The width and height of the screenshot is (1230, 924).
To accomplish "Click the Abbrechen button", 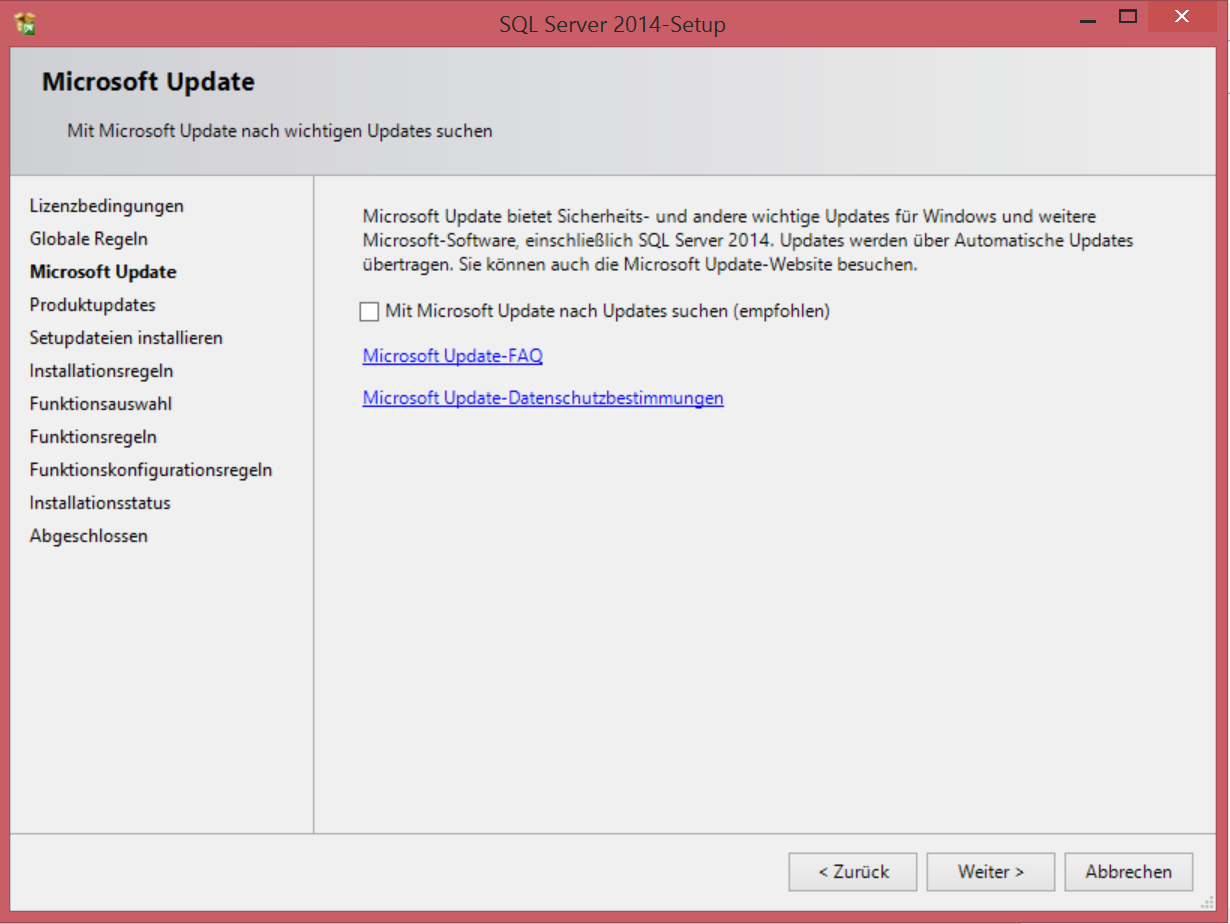I will [1128, 872].
